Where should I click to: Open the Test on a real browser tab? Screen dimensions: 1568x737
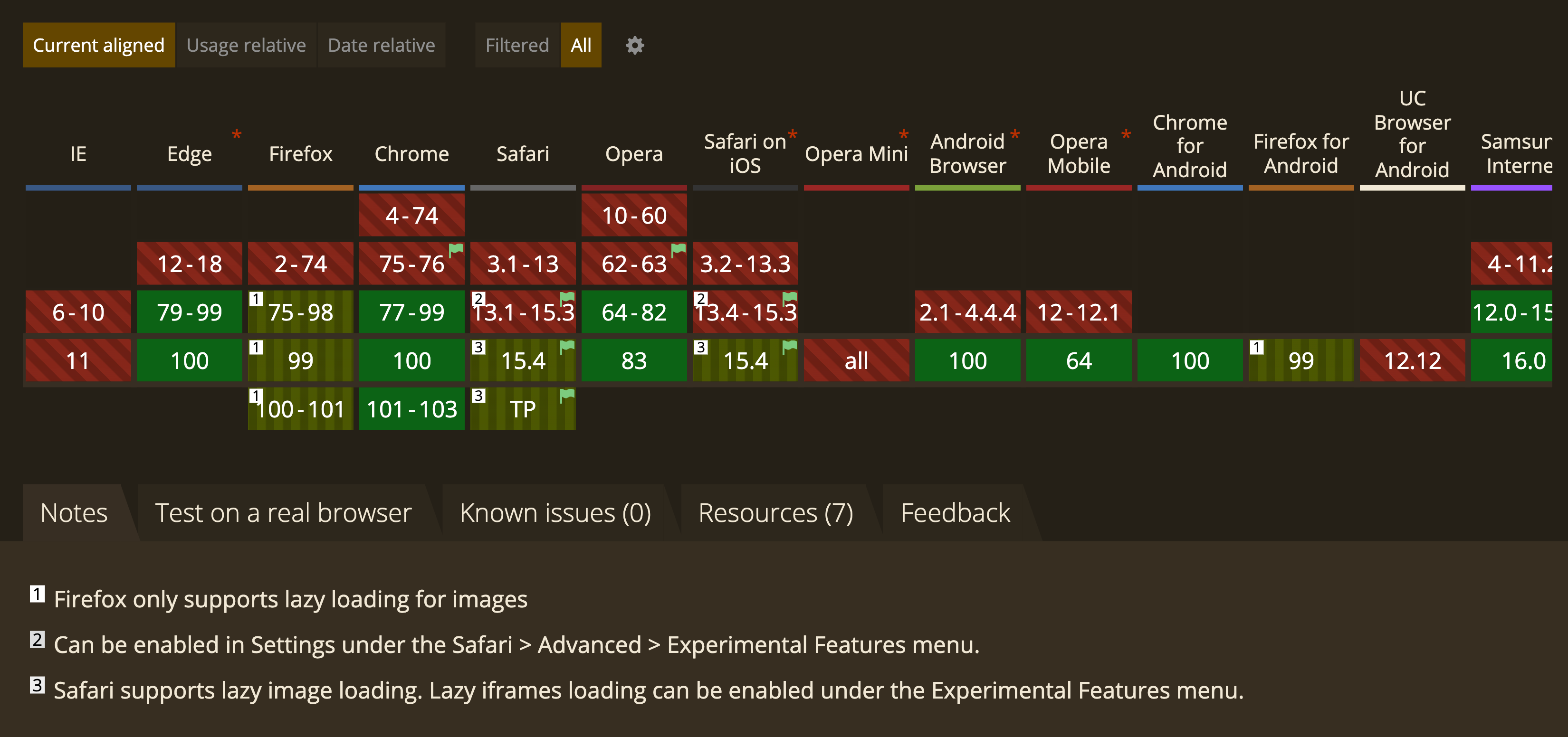[284, 512]
